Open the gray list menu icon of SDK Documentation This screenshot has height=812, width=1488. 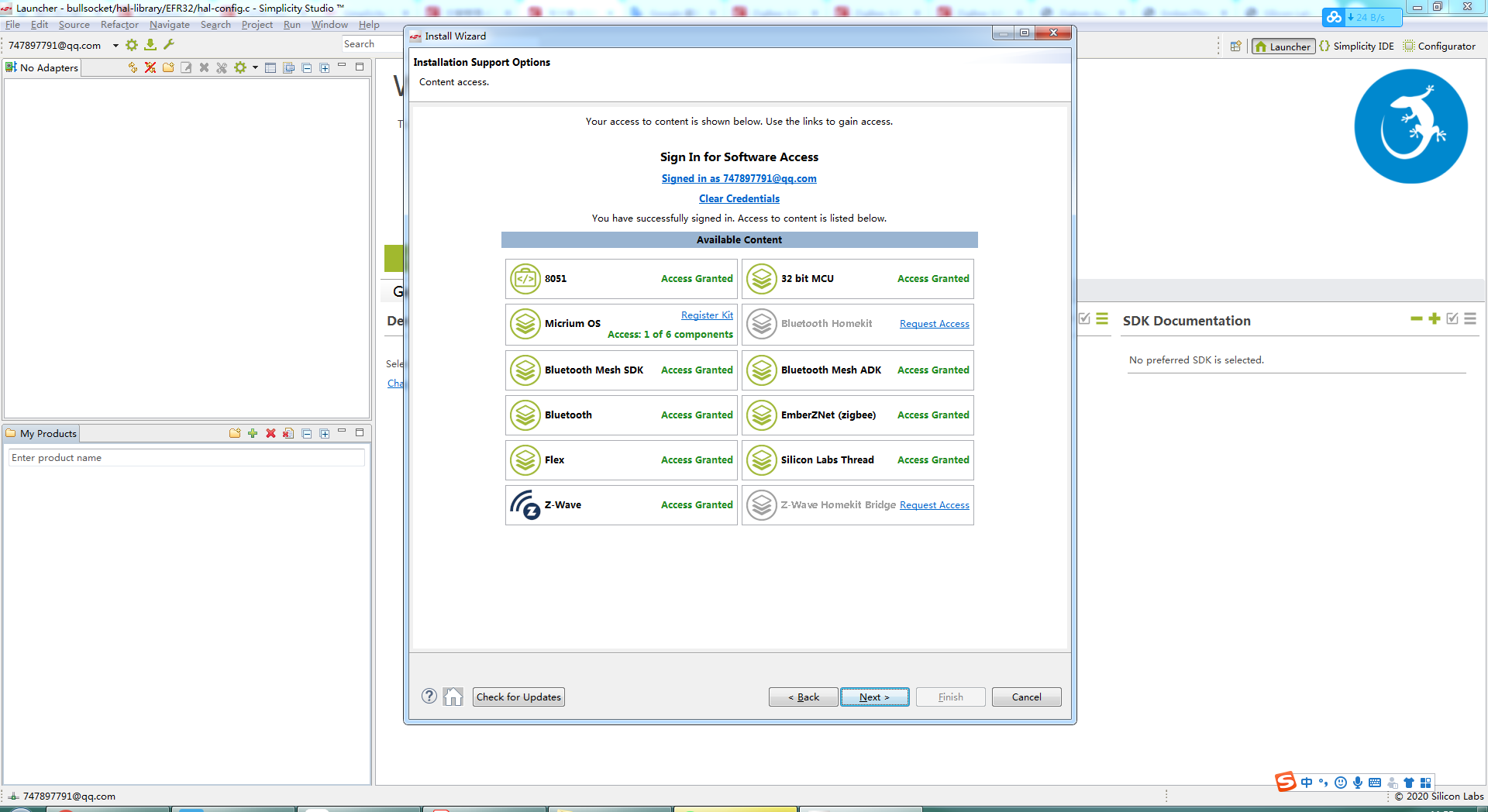click(1470, 318)
